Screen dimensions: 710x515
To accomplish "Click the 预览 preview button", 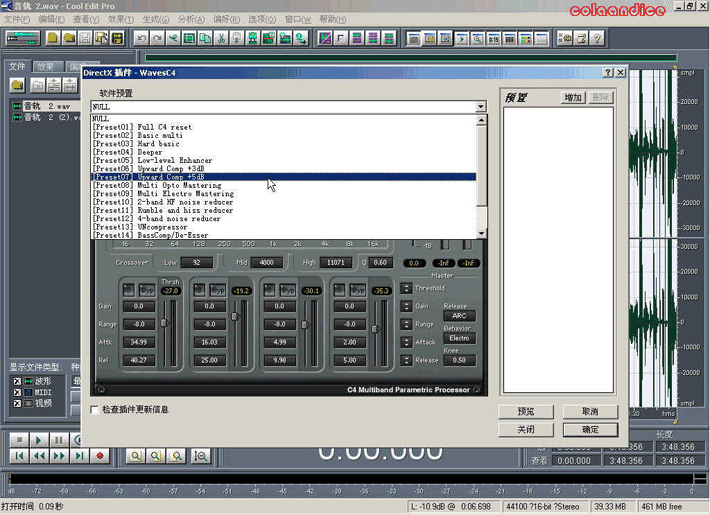I will click(526, 411).
